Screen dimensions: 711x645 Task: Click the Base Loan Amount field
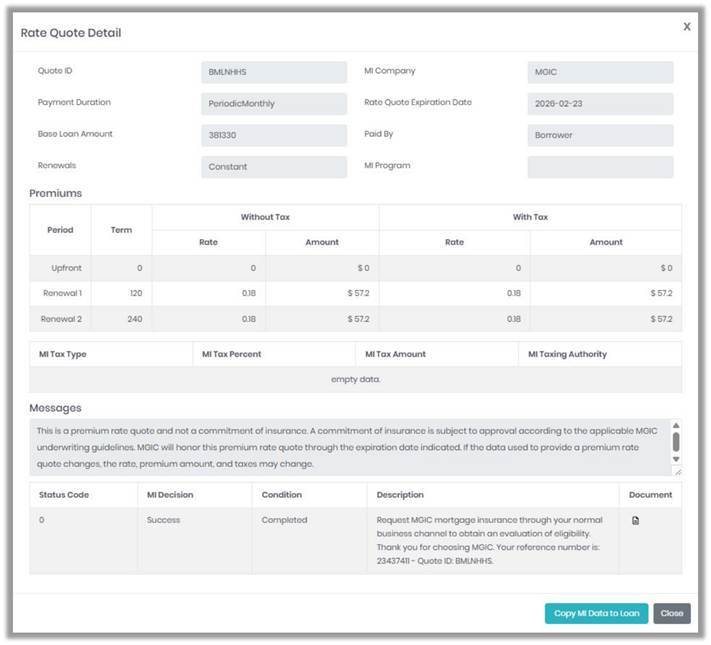274,135
